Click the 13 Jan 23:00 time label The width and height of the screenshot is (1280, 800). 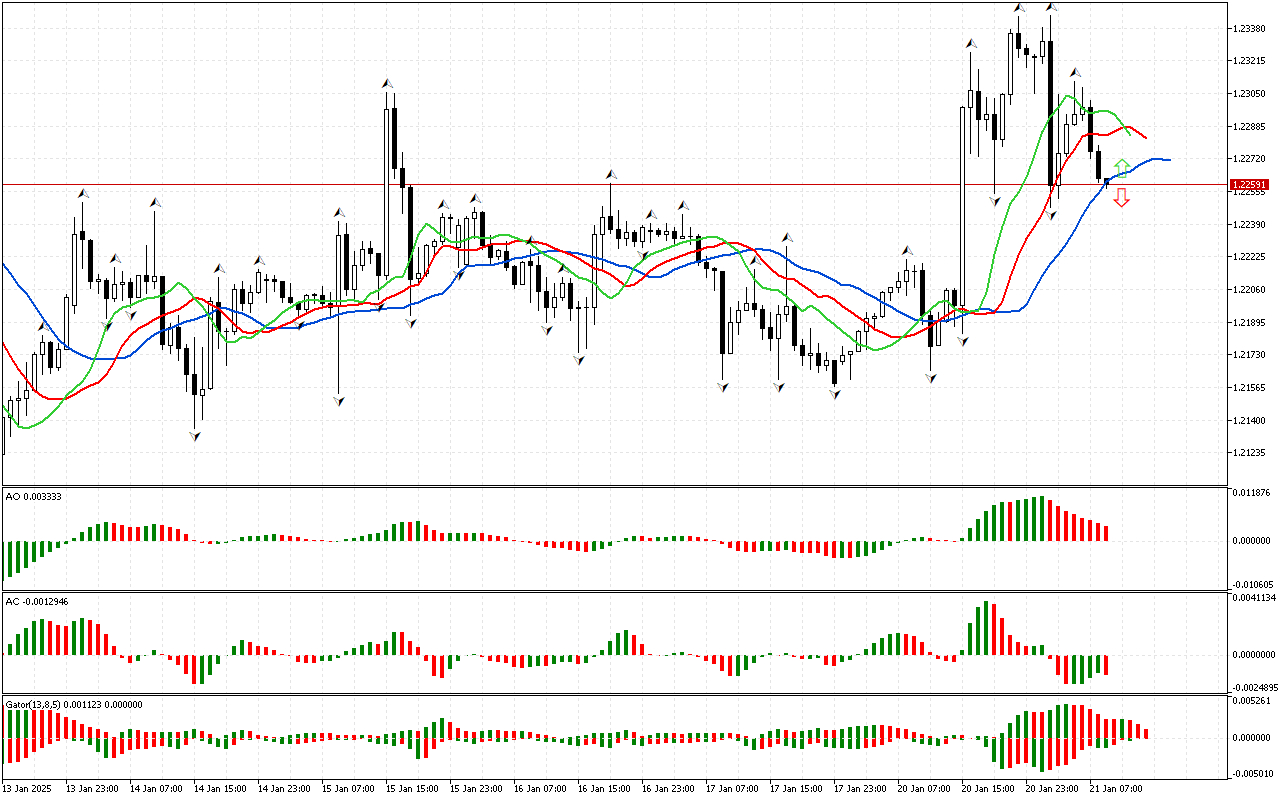coord(92,788)
